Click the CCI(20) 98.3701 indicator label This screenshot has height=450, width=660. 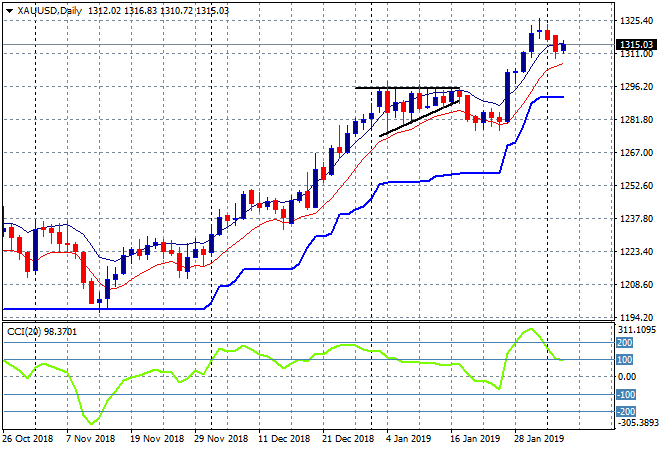(x=42, y=332)
